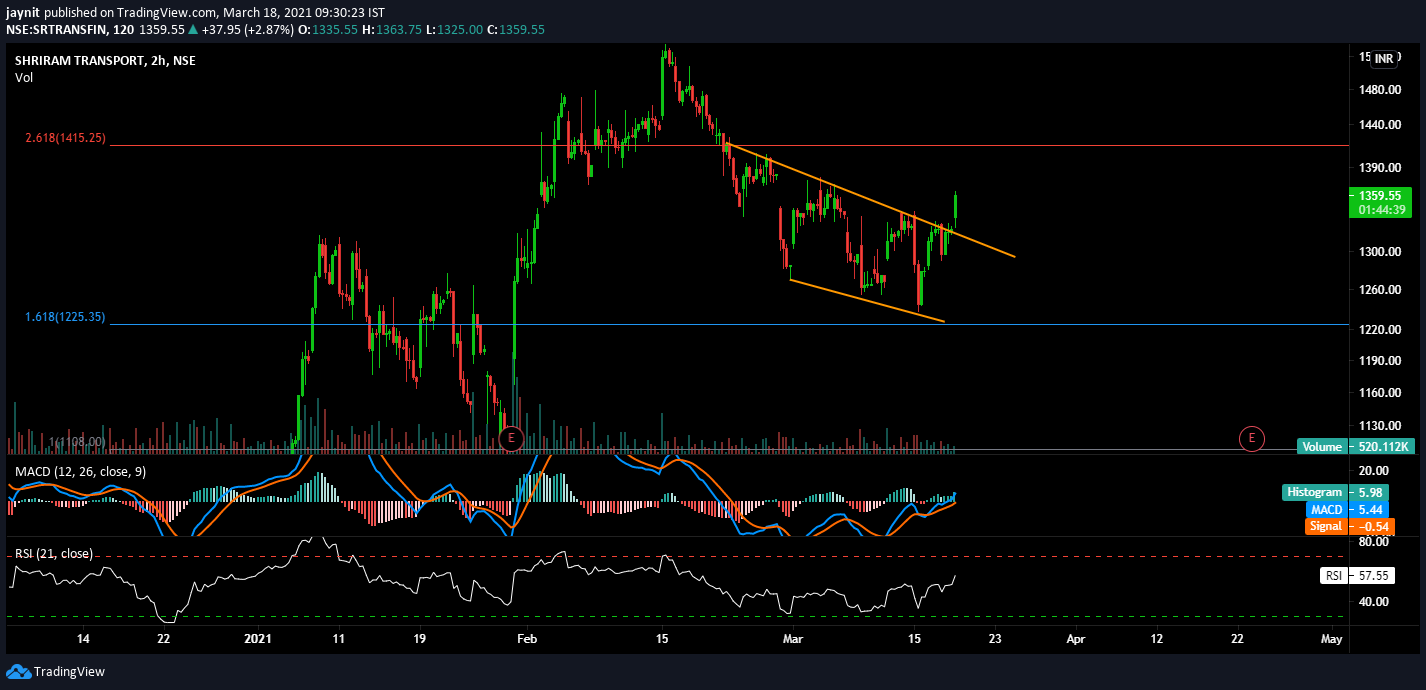This screenshot has width=1426, height=690.
Task: Click the 11 date label on the time axis
Action: 338,638
